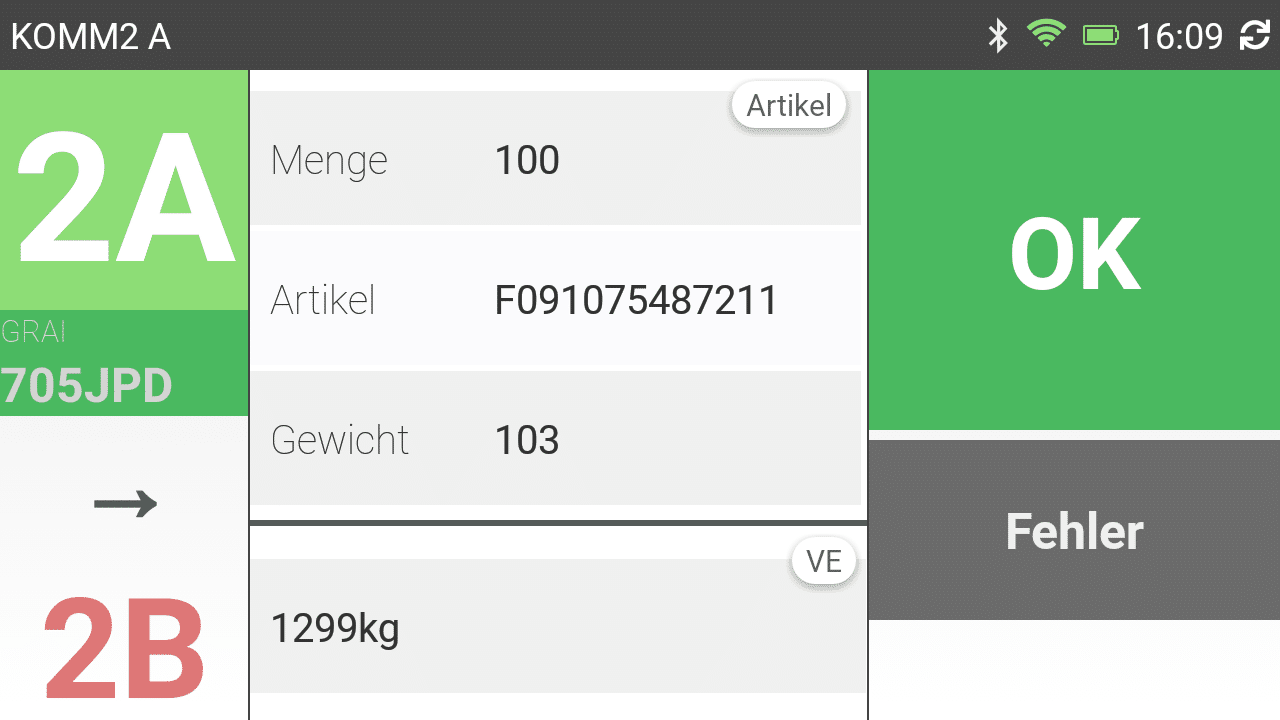
Task: Tap the Bluetooth status icon
Action: point(997,36)
